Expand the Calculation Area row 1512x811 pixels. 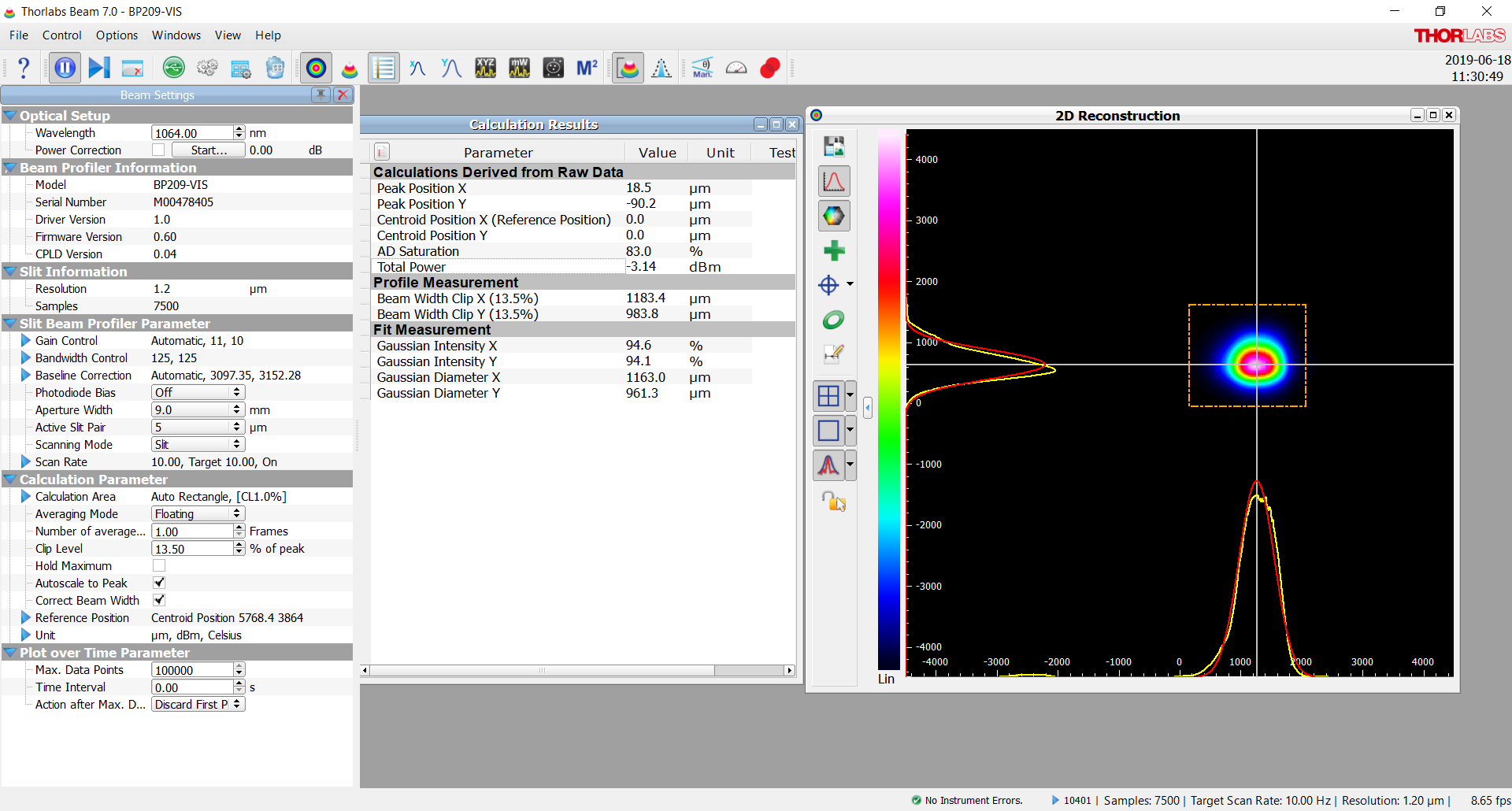click(x=26, y=497)
